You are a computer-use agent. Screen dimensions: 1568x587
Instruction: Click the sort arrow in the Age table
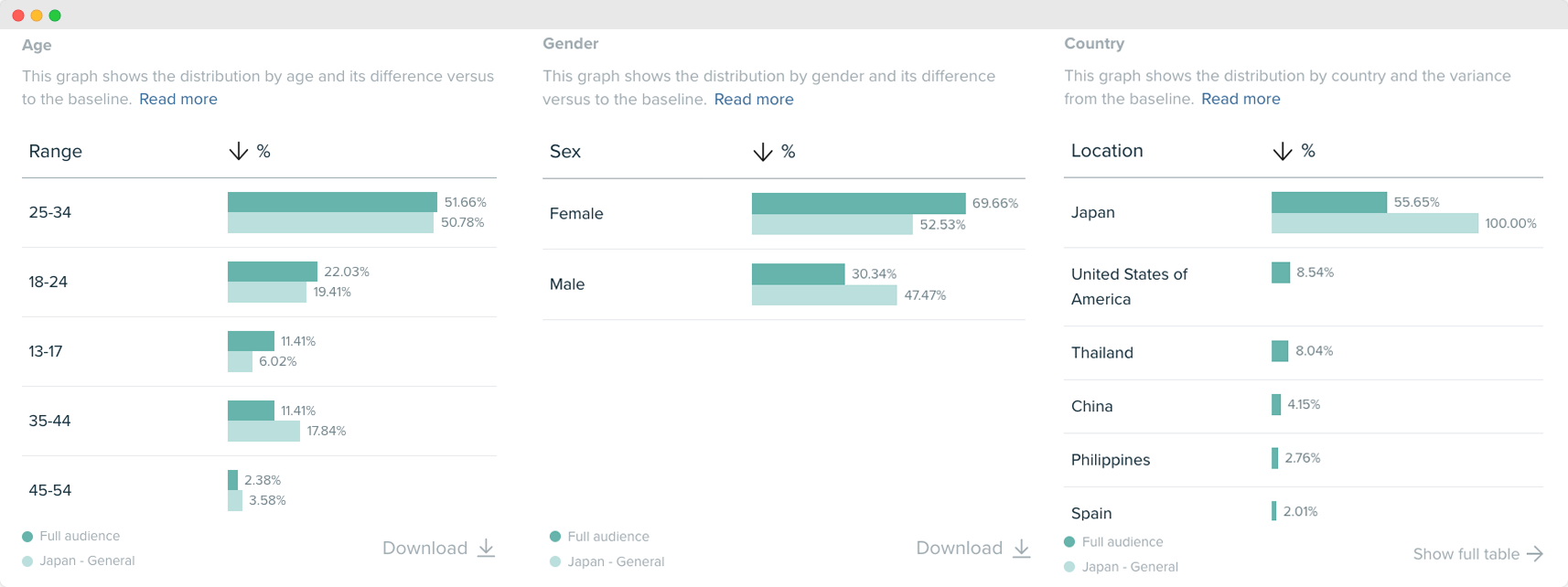(238, 152)
